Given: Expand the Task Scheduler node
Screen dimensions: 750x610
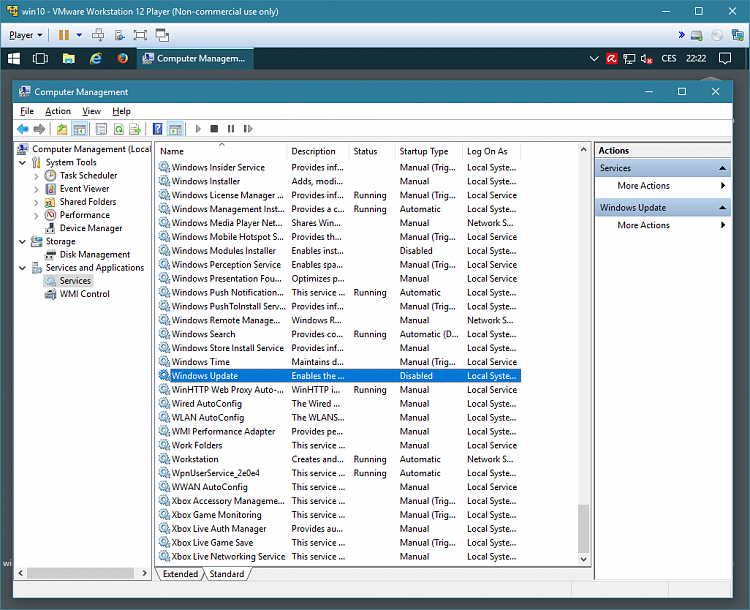Looking at the screenshot, I should coord(36,176).
